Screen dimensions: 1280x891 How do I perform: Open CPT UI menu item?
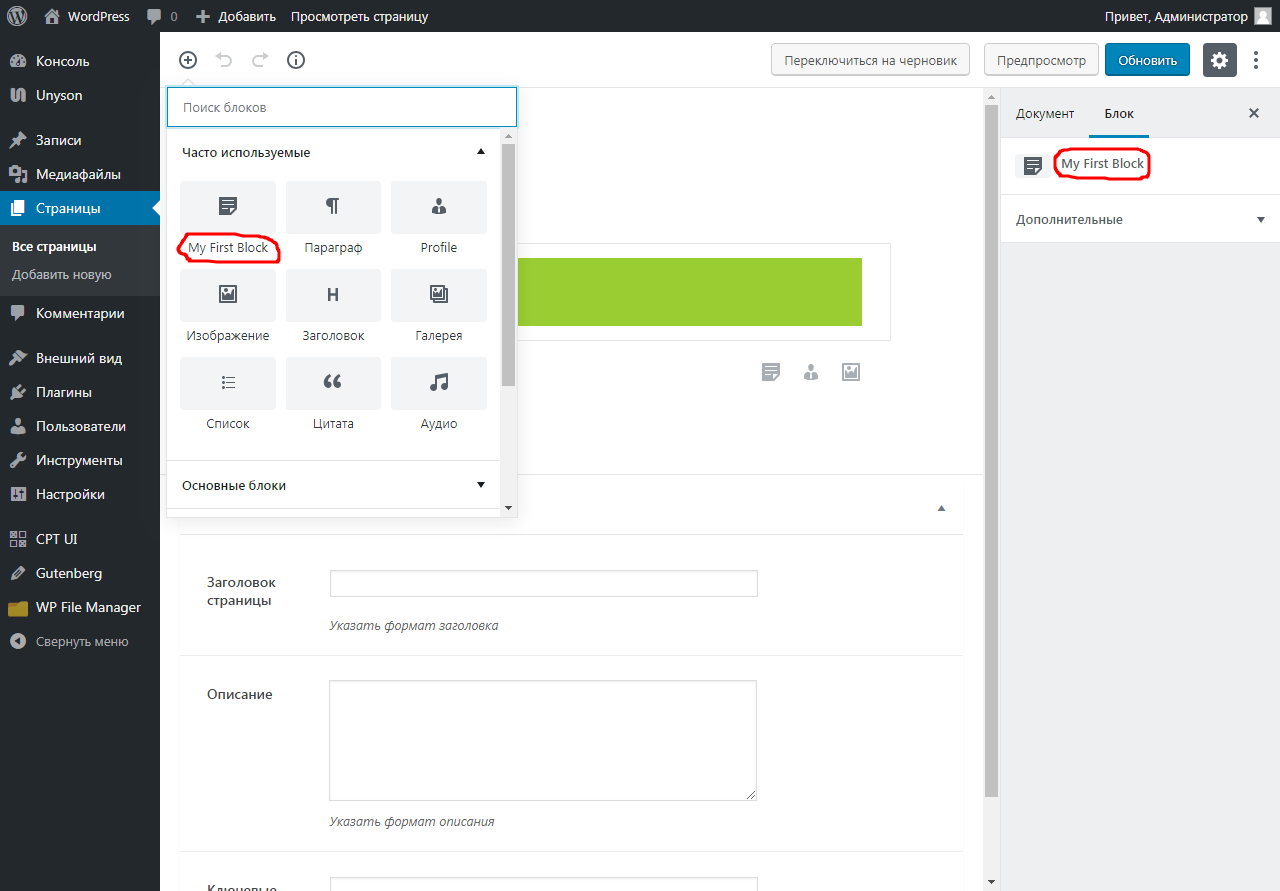[x=80, y=539]
